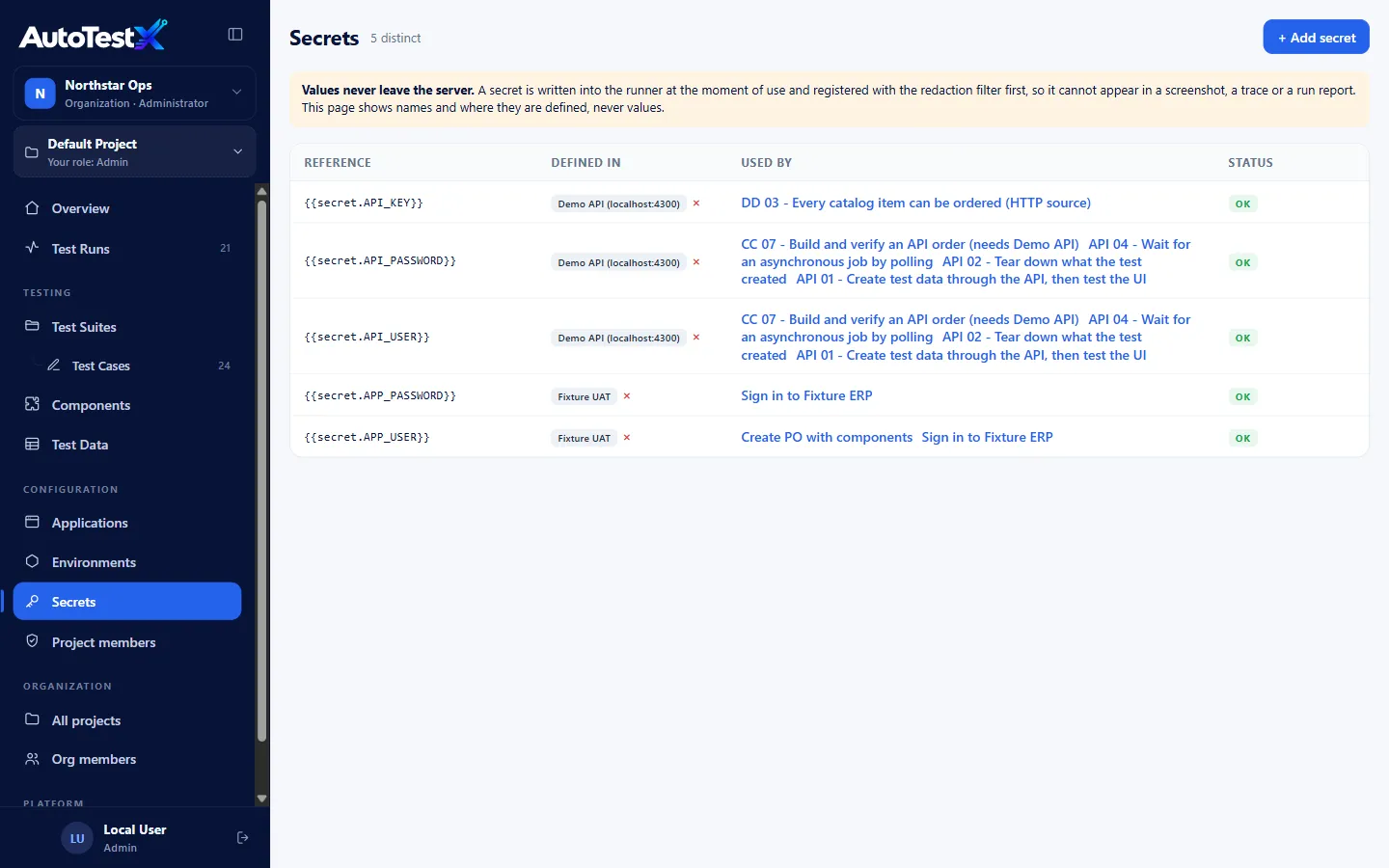The image size is (1389, 868).
Task: Remove Fixture UAT definition from APP_PASSWORD secret
Action: coord(627,396)
